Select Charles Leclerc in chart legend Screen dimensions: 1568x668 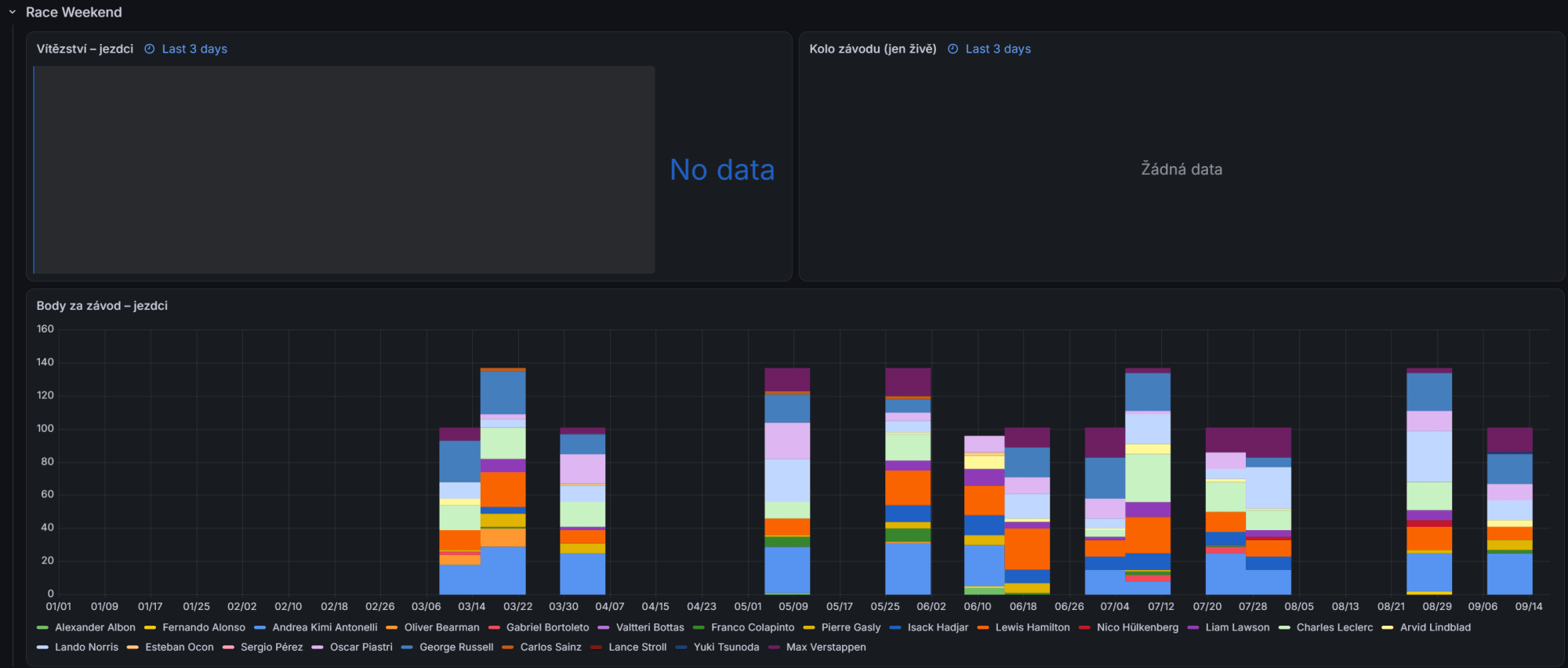(1334, 627)
